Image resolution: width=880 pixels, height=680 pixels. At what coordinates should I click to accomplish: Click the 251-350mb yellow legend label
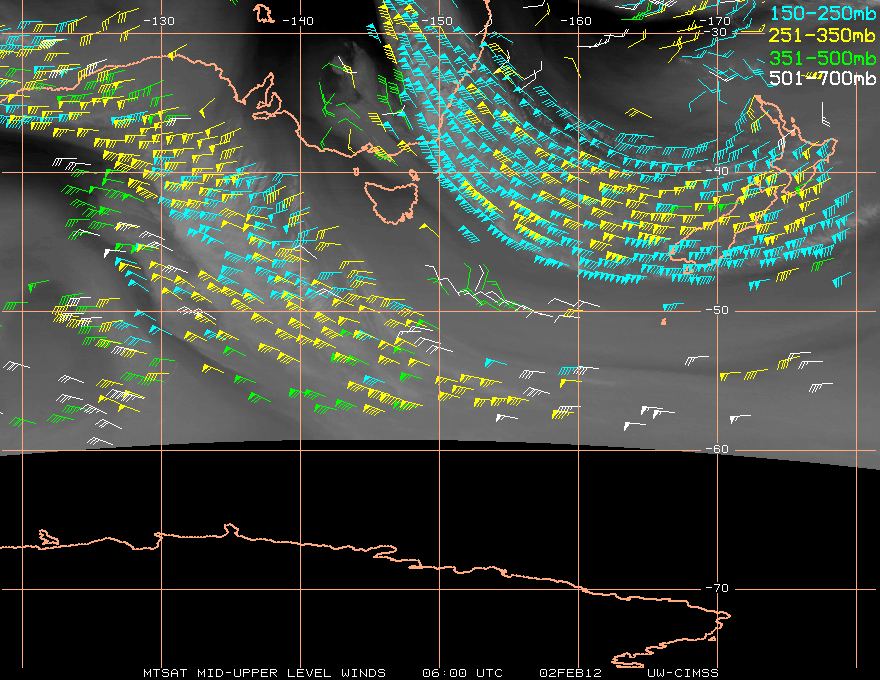822,35
